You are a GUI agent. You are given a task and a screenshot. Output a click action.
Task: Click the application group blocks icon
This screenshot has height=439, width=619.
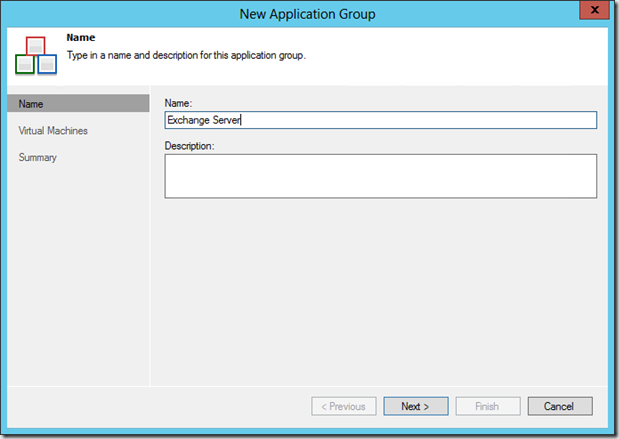36,55
